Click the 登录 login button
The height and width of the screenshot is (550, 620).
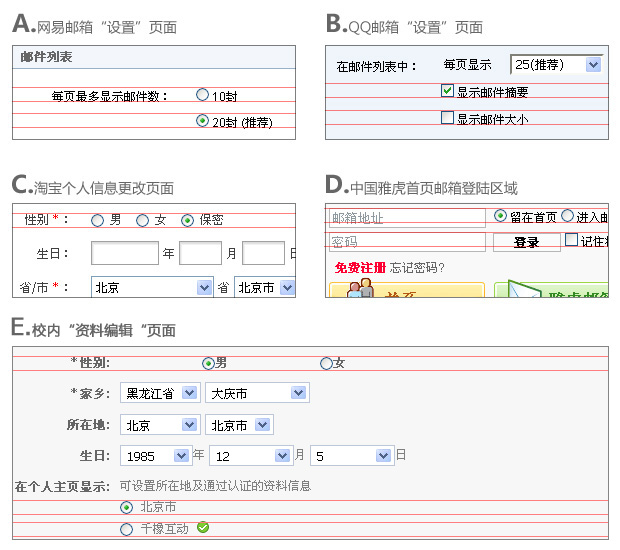click(x=526, y=242)
